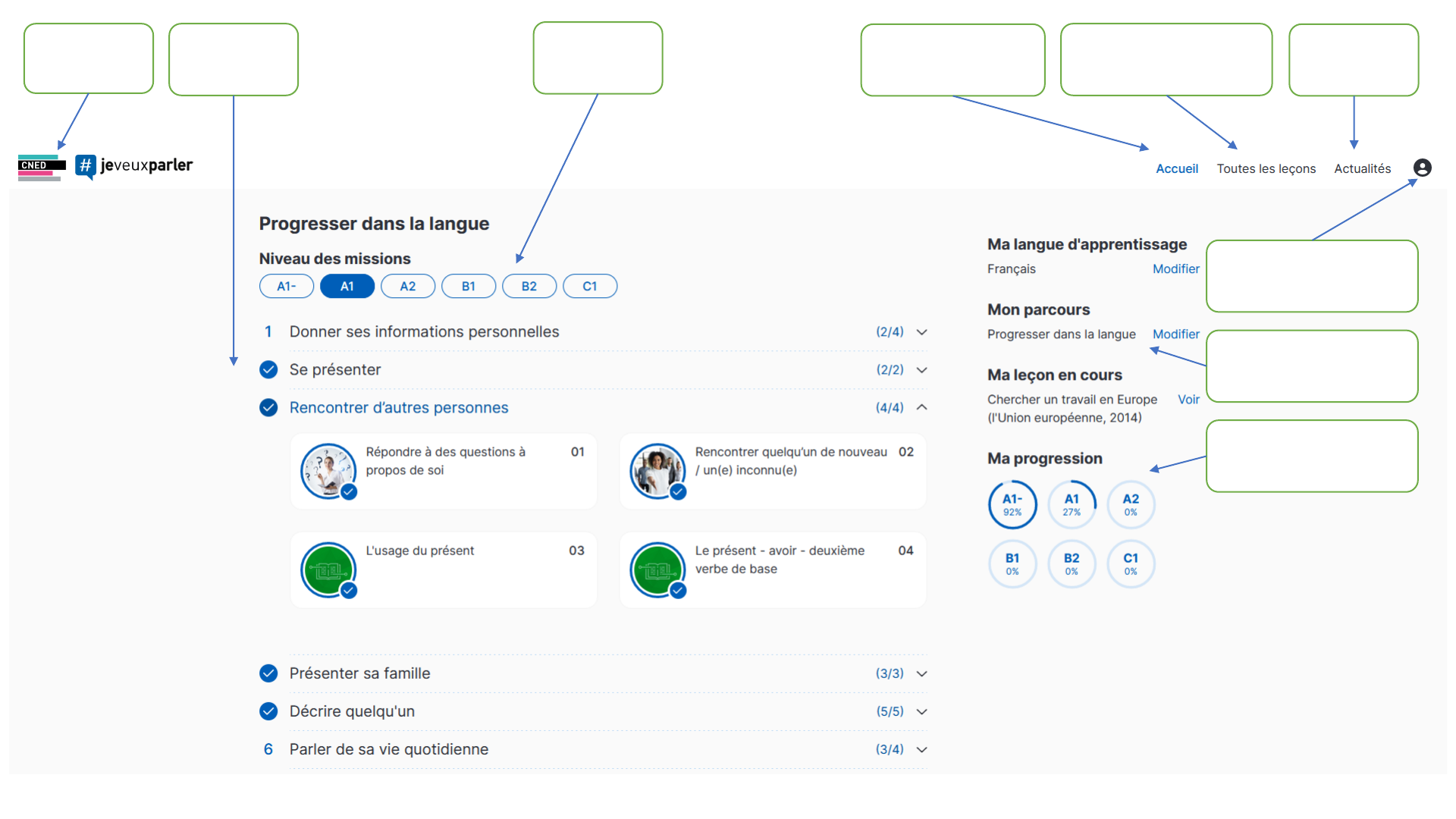Open the user profile account icon
The image size is (1456, 819).
1422,168
